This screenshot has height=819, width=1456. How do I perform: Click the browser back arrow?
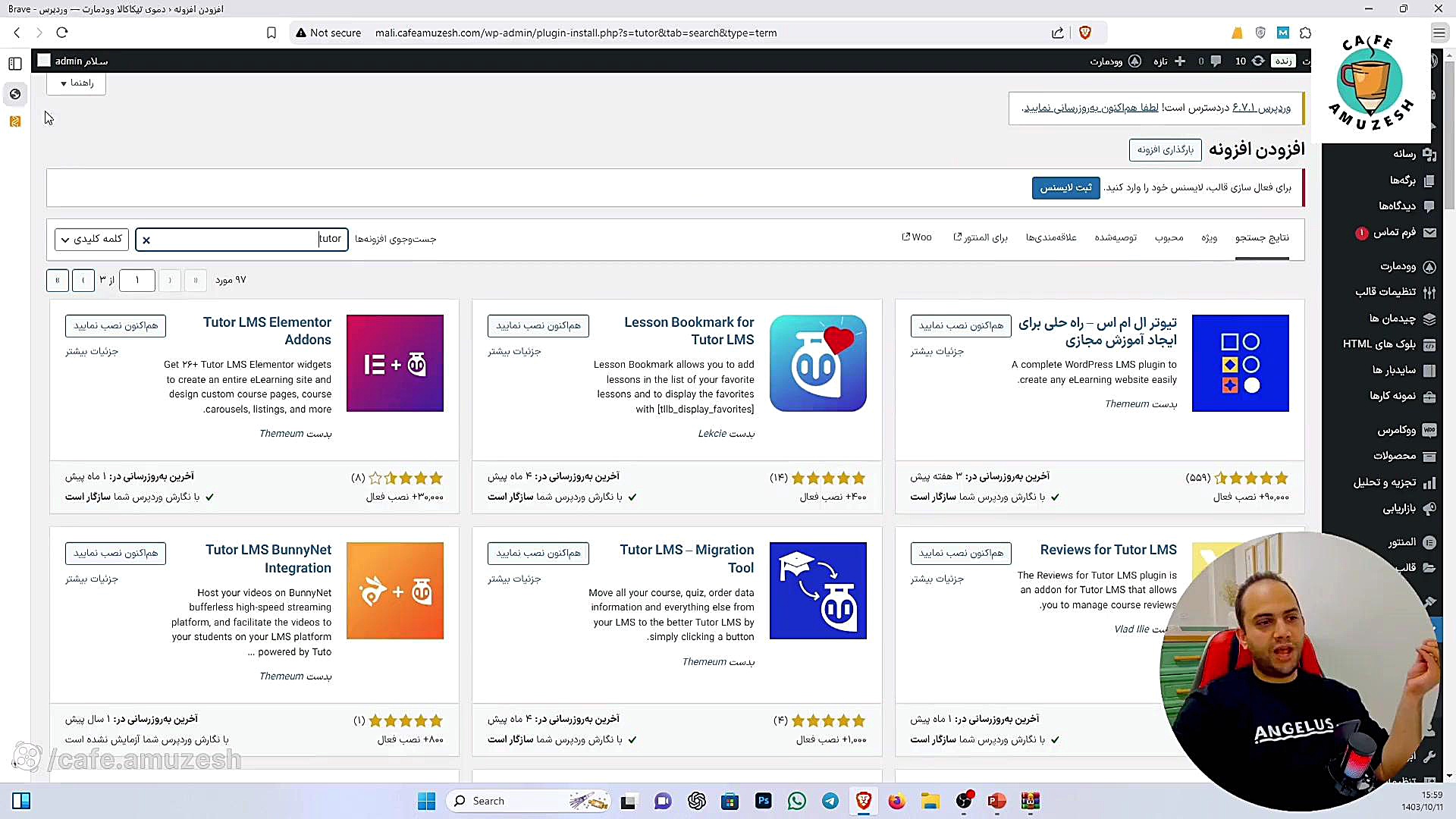[x=17, y=33]
